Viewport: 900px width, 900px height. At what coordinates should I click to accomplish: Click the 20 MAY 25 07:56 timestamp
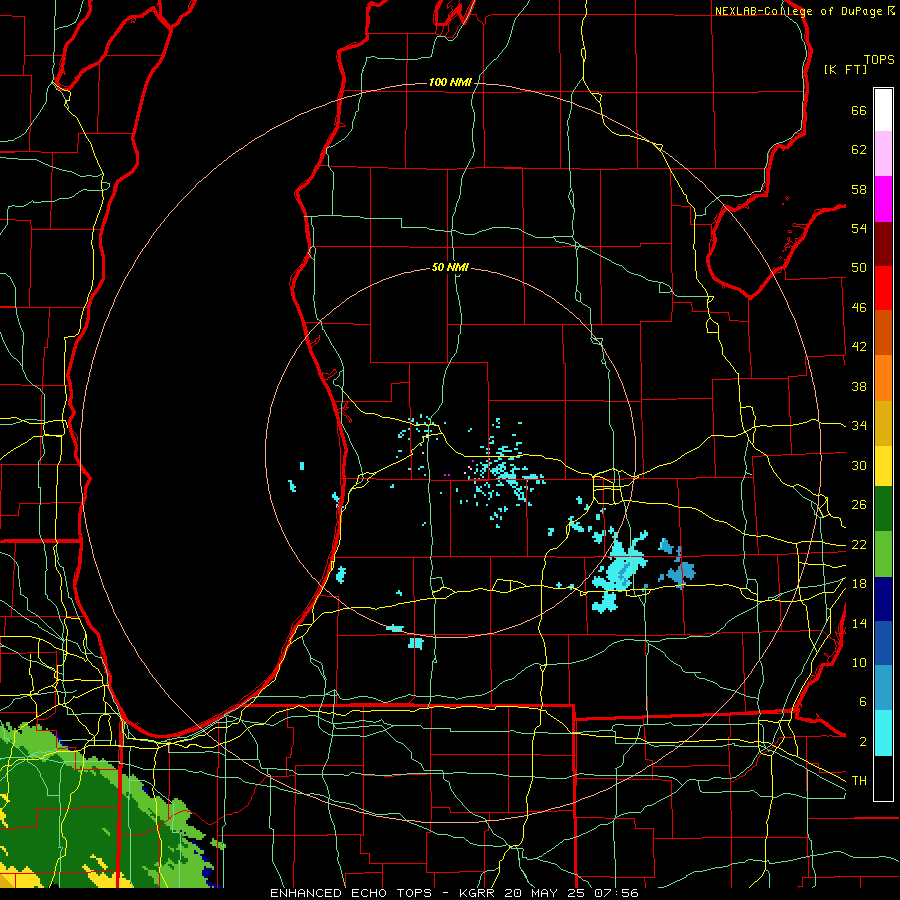coord(572,893)
